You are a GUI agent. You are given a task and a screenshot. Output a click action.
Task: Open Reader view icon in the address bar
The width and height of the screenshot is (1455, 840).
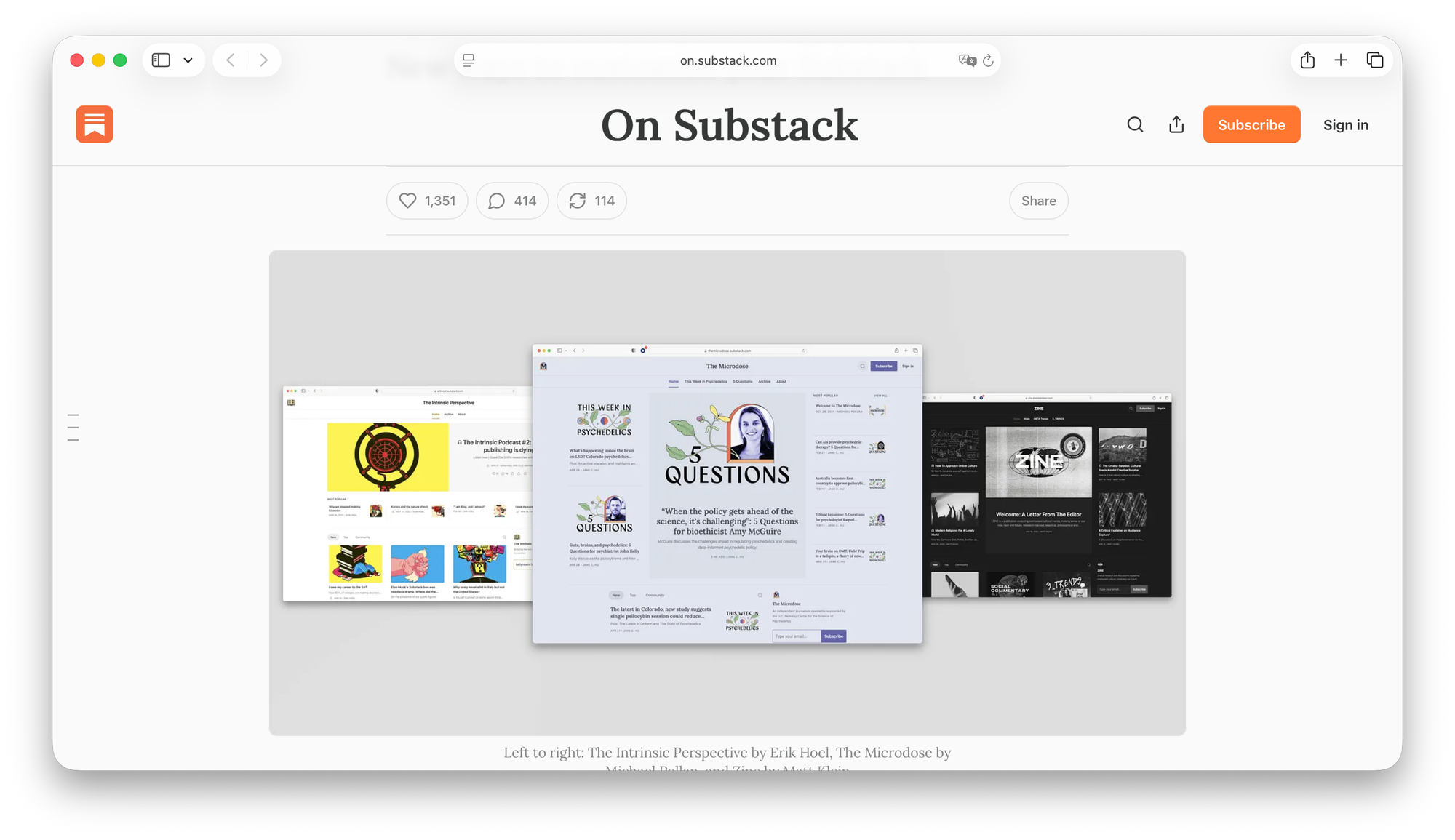coord(469,60)
